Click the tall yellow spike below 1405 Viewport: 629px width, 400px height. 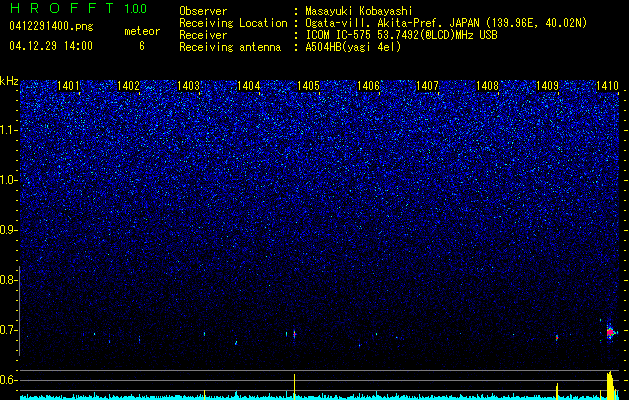pos(294,387)
